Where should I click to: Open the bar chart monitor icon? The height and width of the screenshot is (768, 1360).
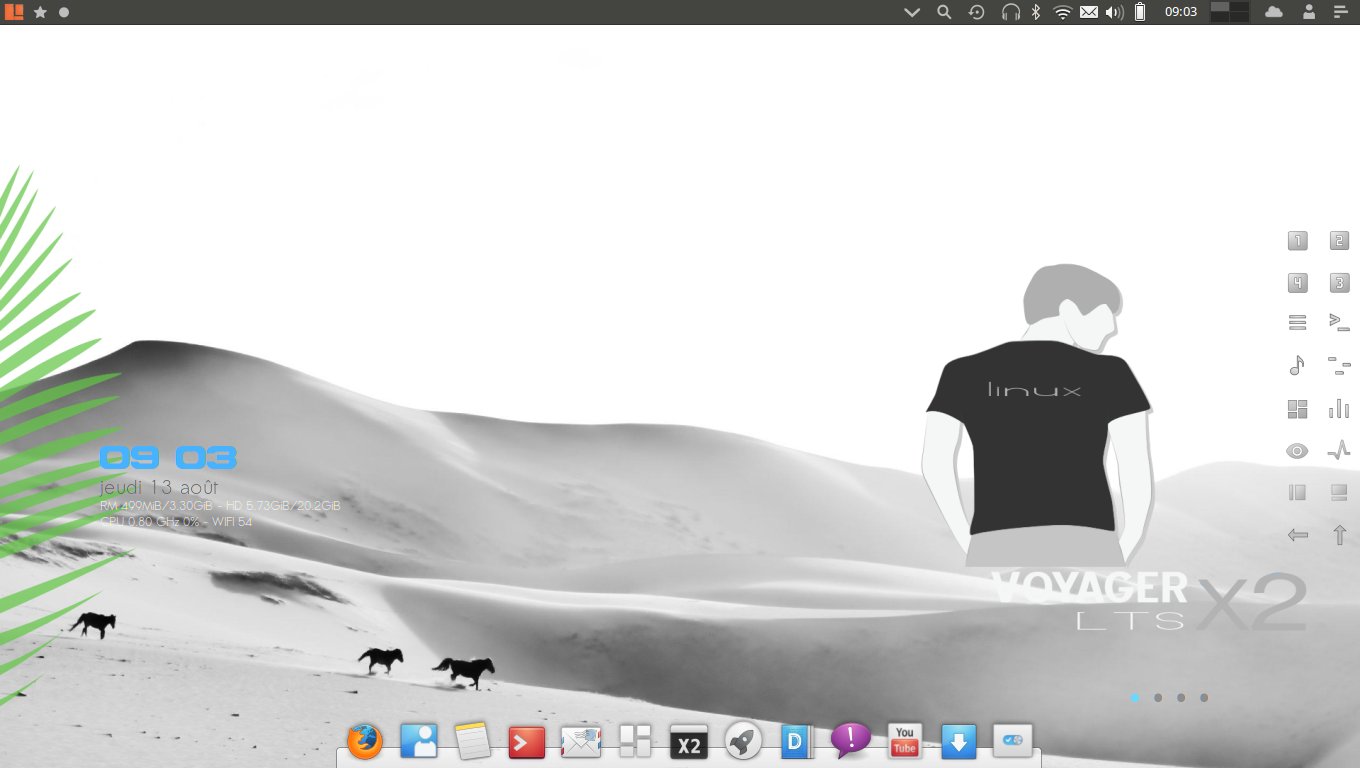pos(1339,408)
